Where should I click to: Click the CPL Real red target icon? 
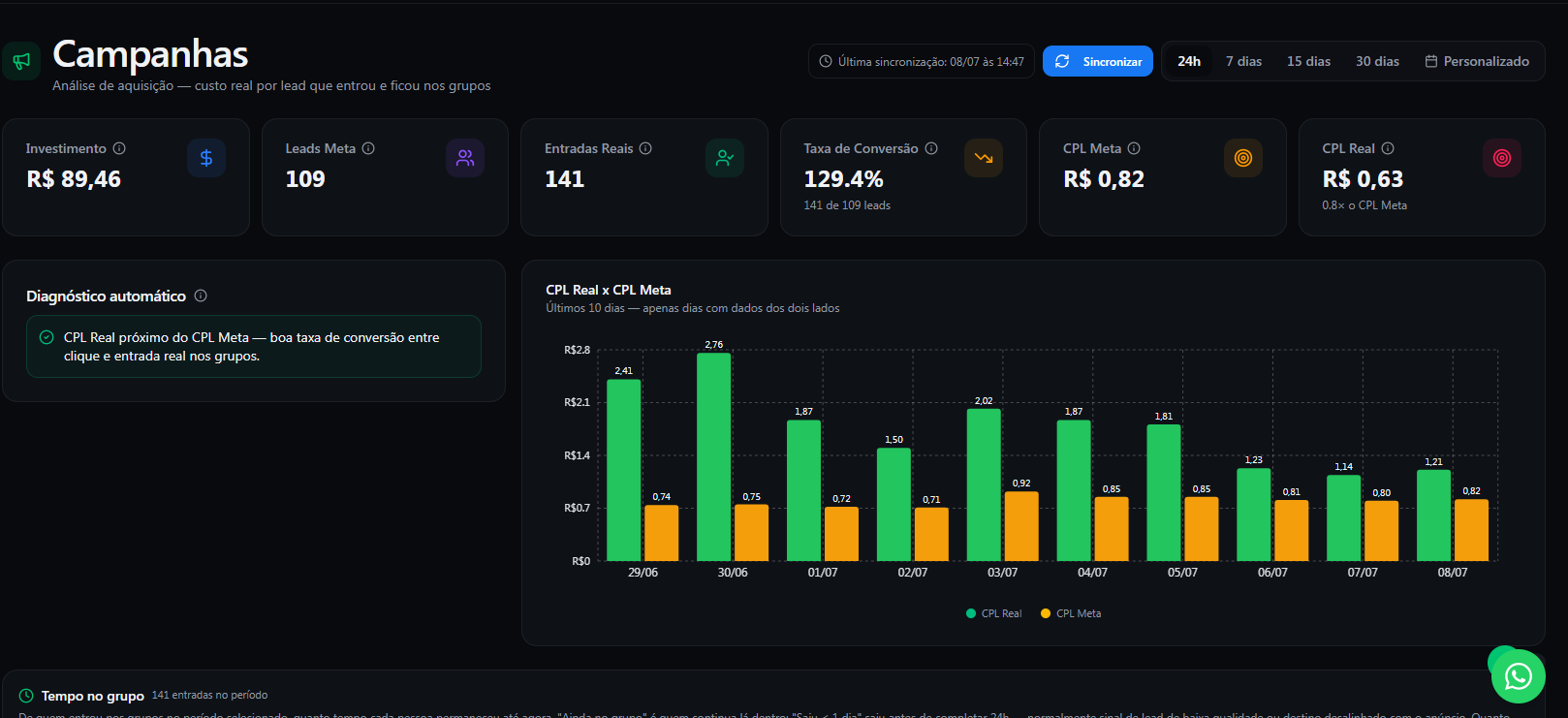[1502, 158]
